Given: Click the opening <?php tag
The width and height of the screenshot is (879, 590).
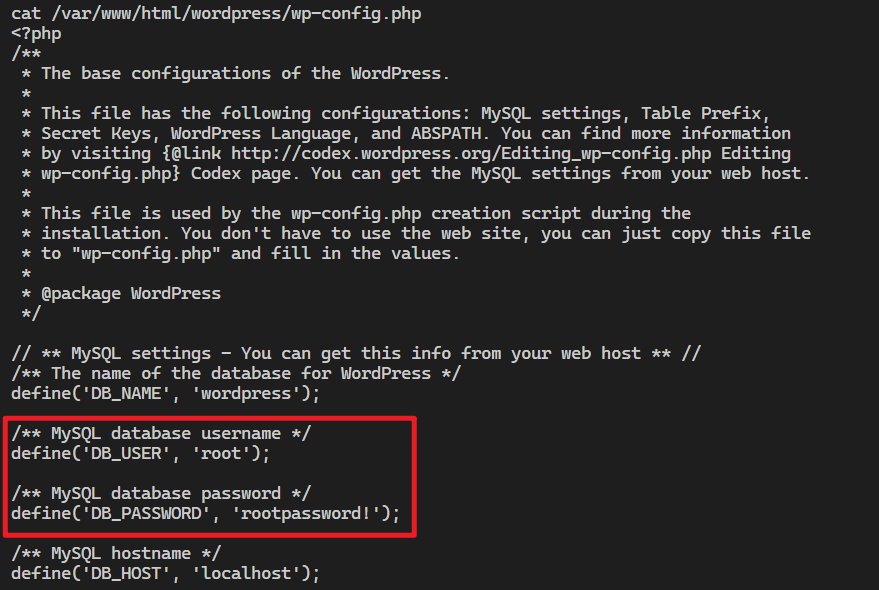Looking at the screenshot, I should point(36,34).
